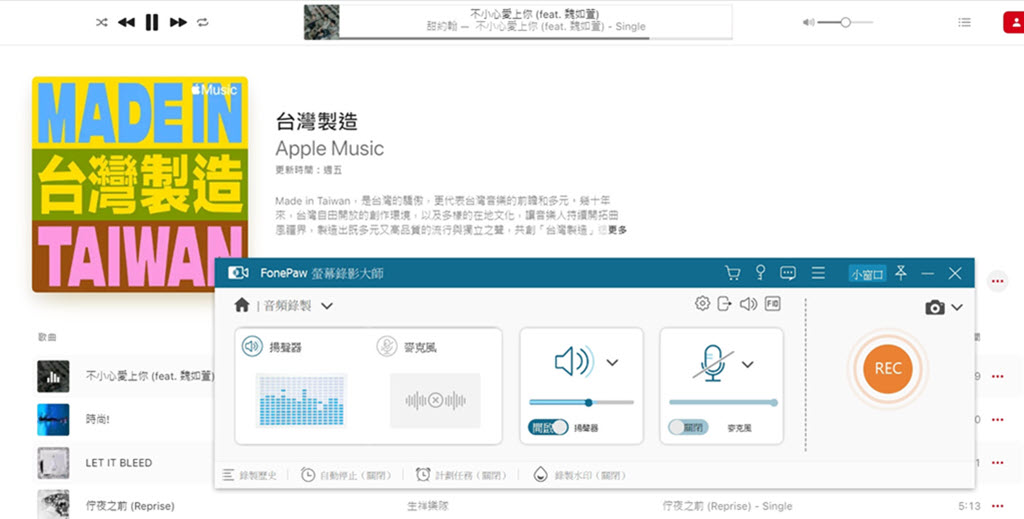The height and width of the screenshot is (519, 1024).
Task: Click the large muted microphone icon
Action: pyautogui.click(x=712, y=363)
